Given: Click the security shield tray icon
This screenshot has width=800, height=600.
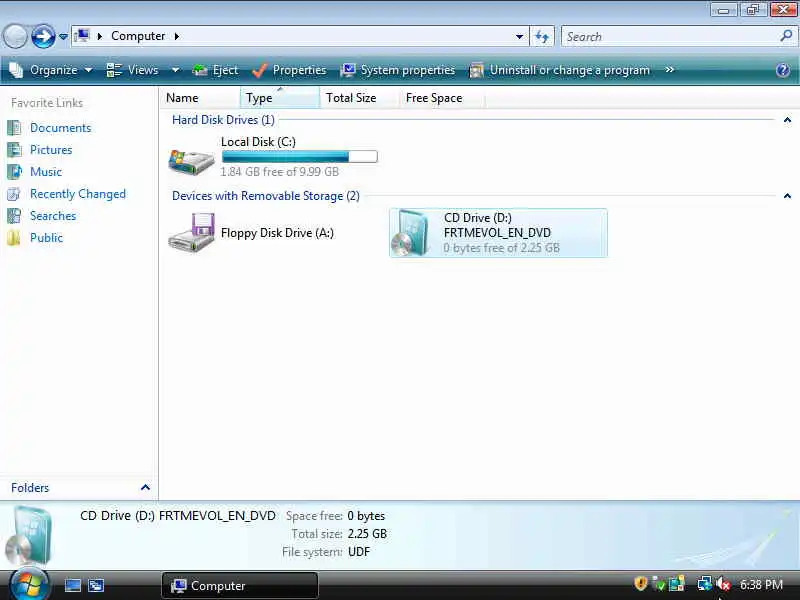Looking at the screenshot, I should pyautogui.click(x=640, y=583).
